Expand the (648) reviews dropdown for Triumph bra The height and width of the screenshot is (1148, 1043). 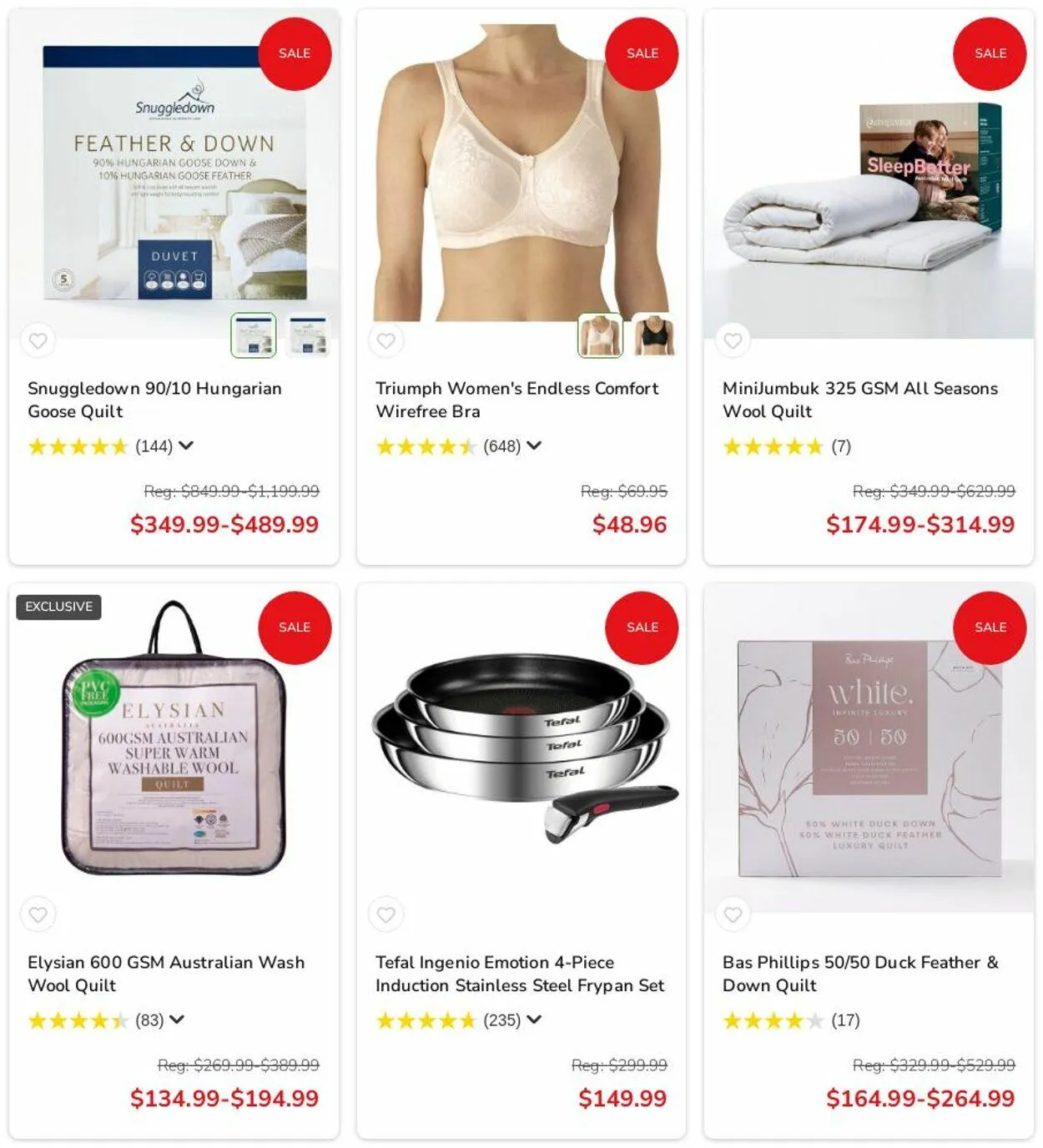[x=534, y=446]
